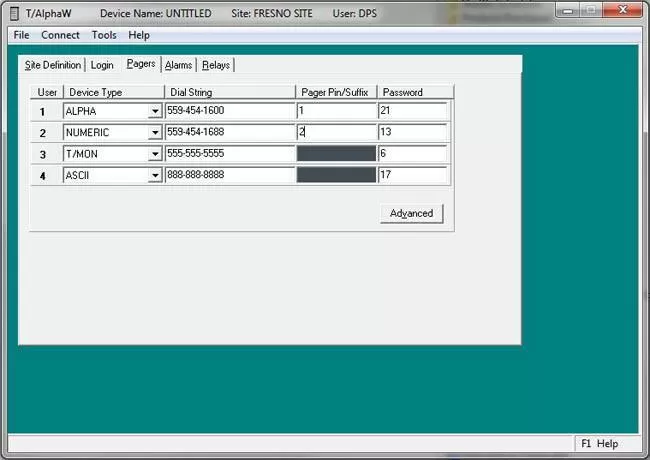Expand the NUMERIC device type dropdown arrow

pos(155,133)
